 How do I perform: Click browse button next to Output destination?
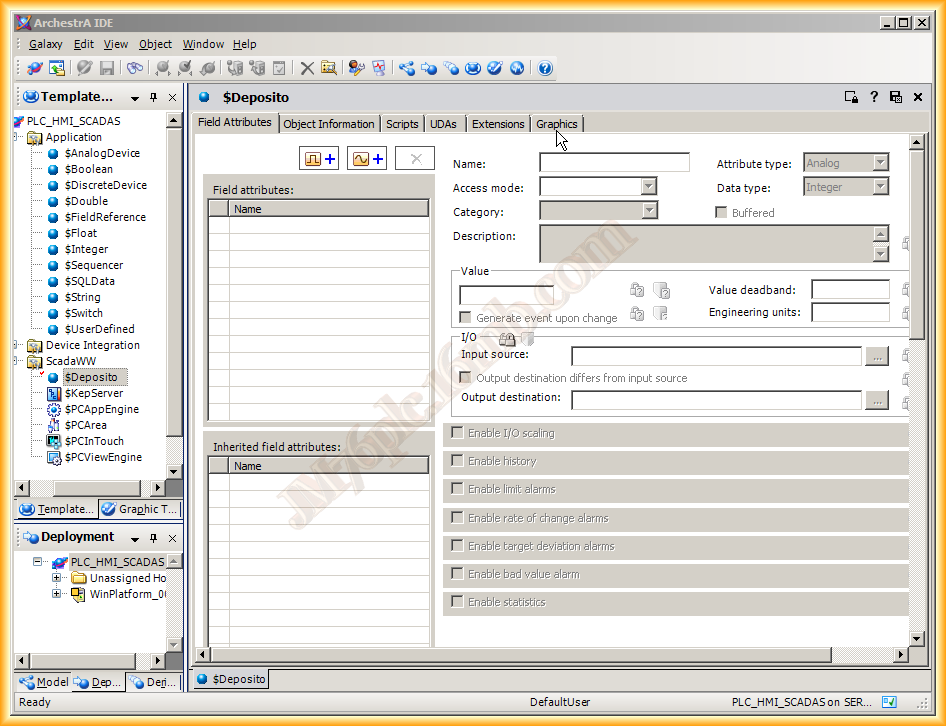876,400
